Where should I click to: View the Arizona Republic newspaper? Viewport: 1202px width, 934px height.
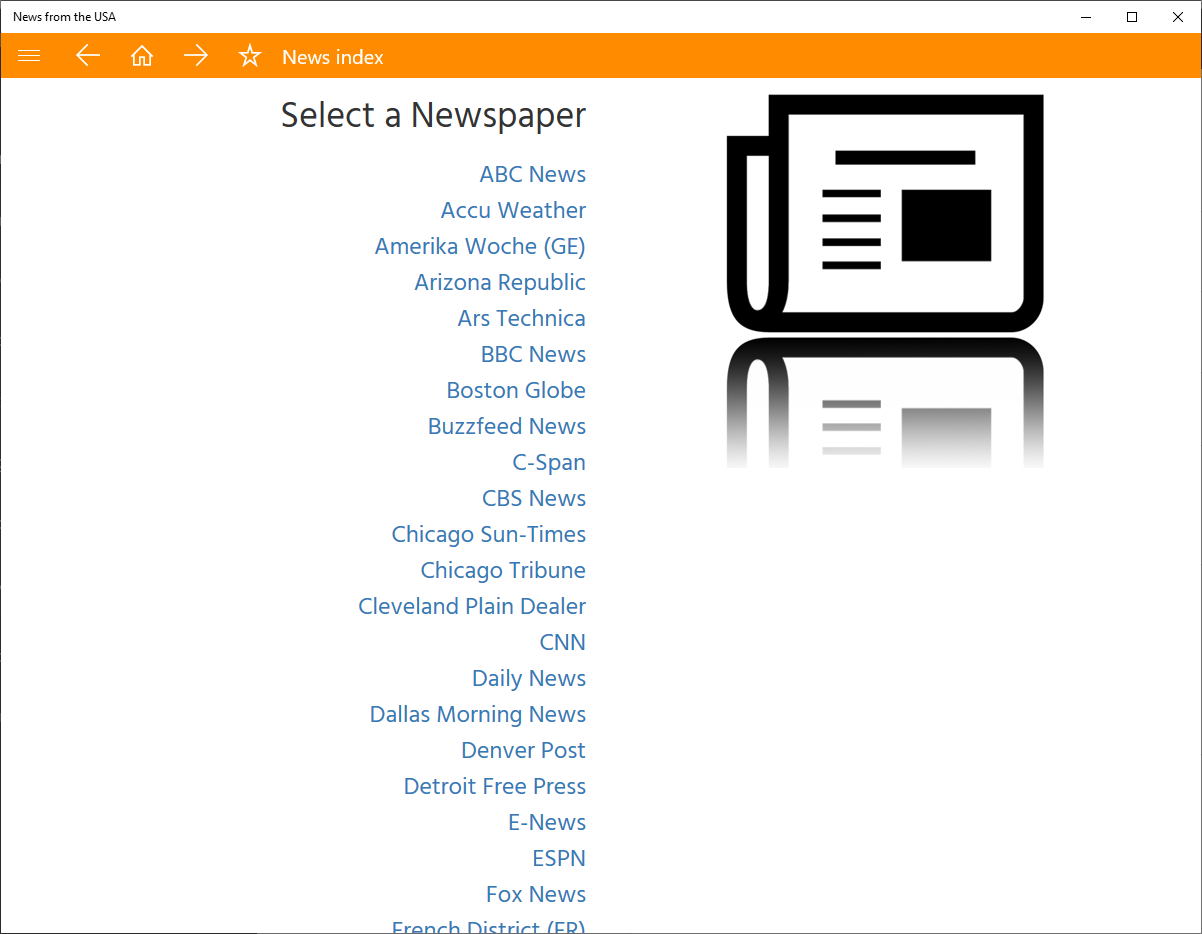(500, 282)
